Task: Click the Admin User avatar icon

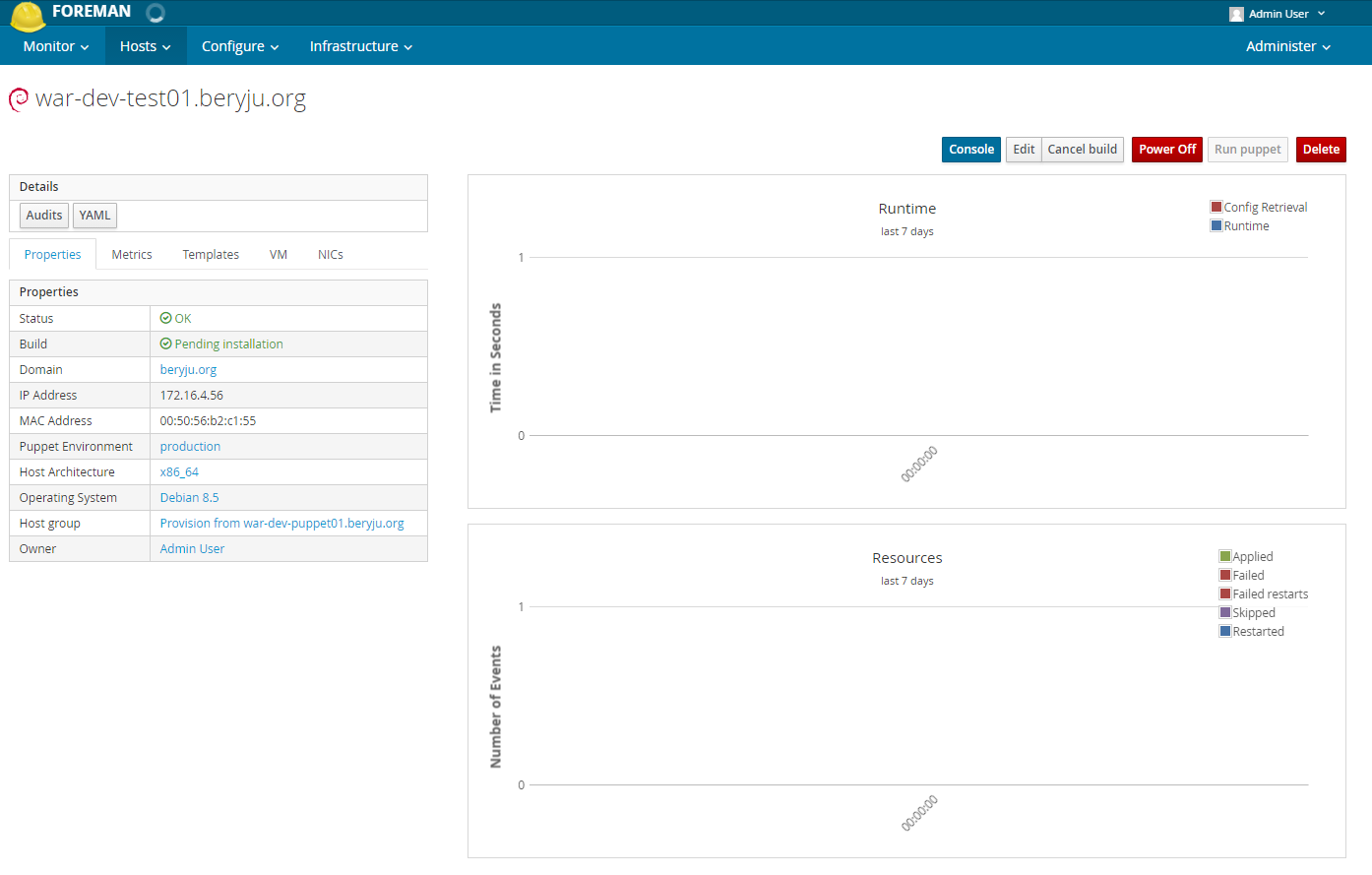Action: point(1236,14)
